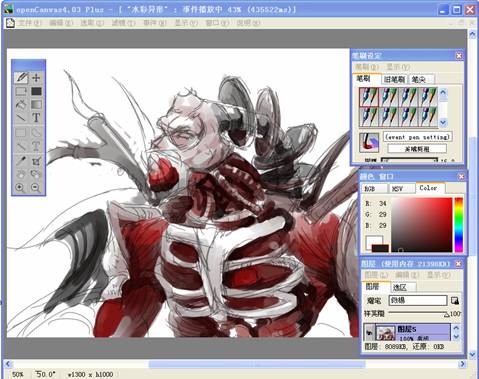Screen dimensions: 479x379
Task: Open the main menu bar's 显示 (V) menu
Action: pyautogui.click(x=186, y=23)
